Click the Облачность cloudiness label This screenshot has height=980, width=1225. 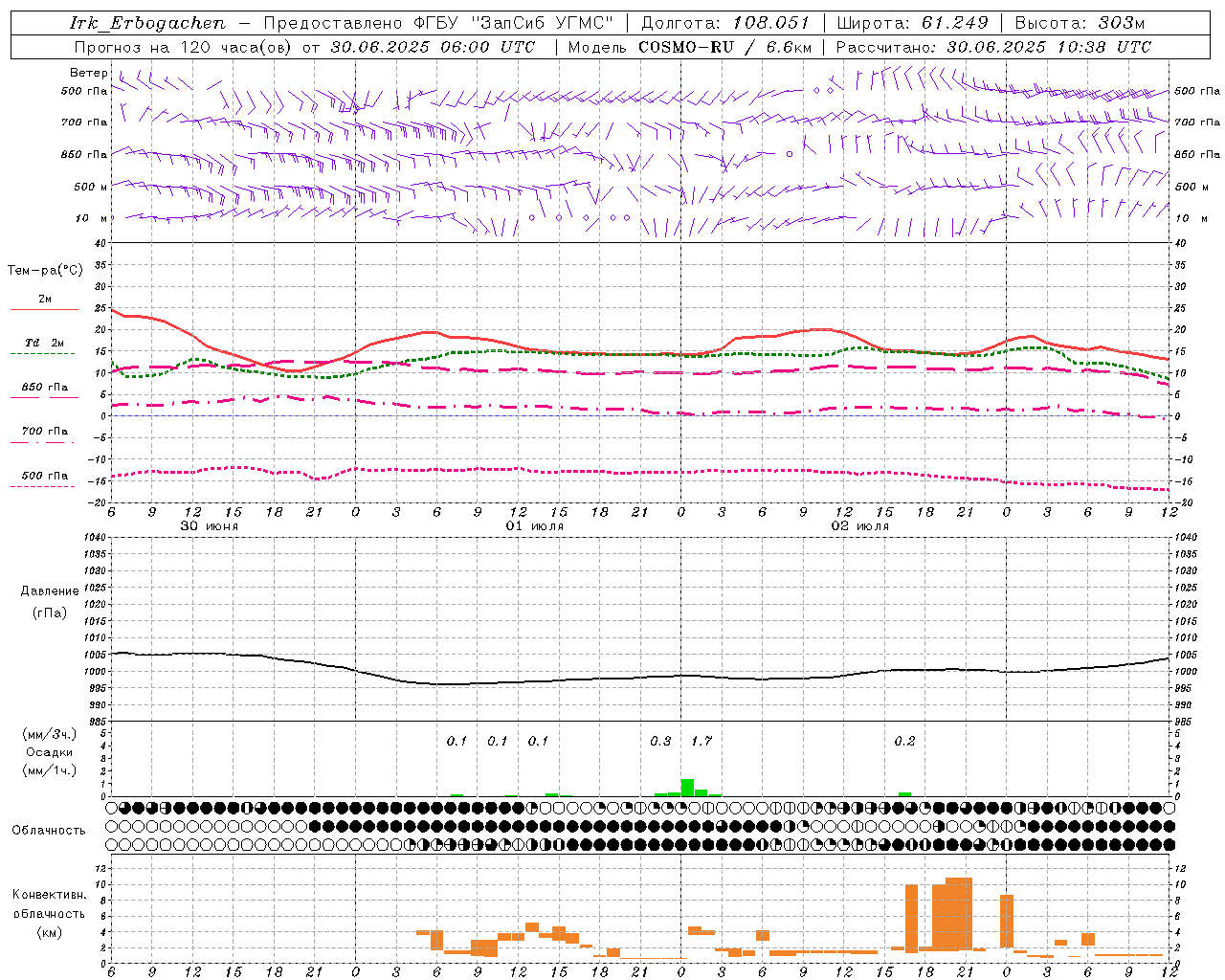click(x=49, y=830)
